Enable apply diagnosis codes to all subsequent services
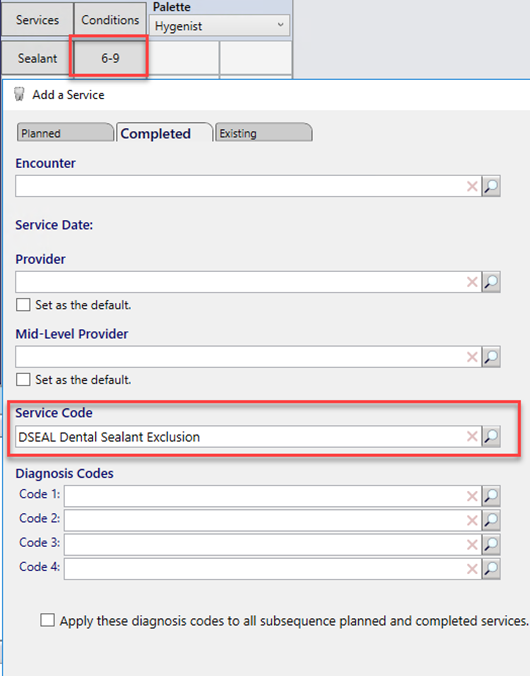 (47, 620)
